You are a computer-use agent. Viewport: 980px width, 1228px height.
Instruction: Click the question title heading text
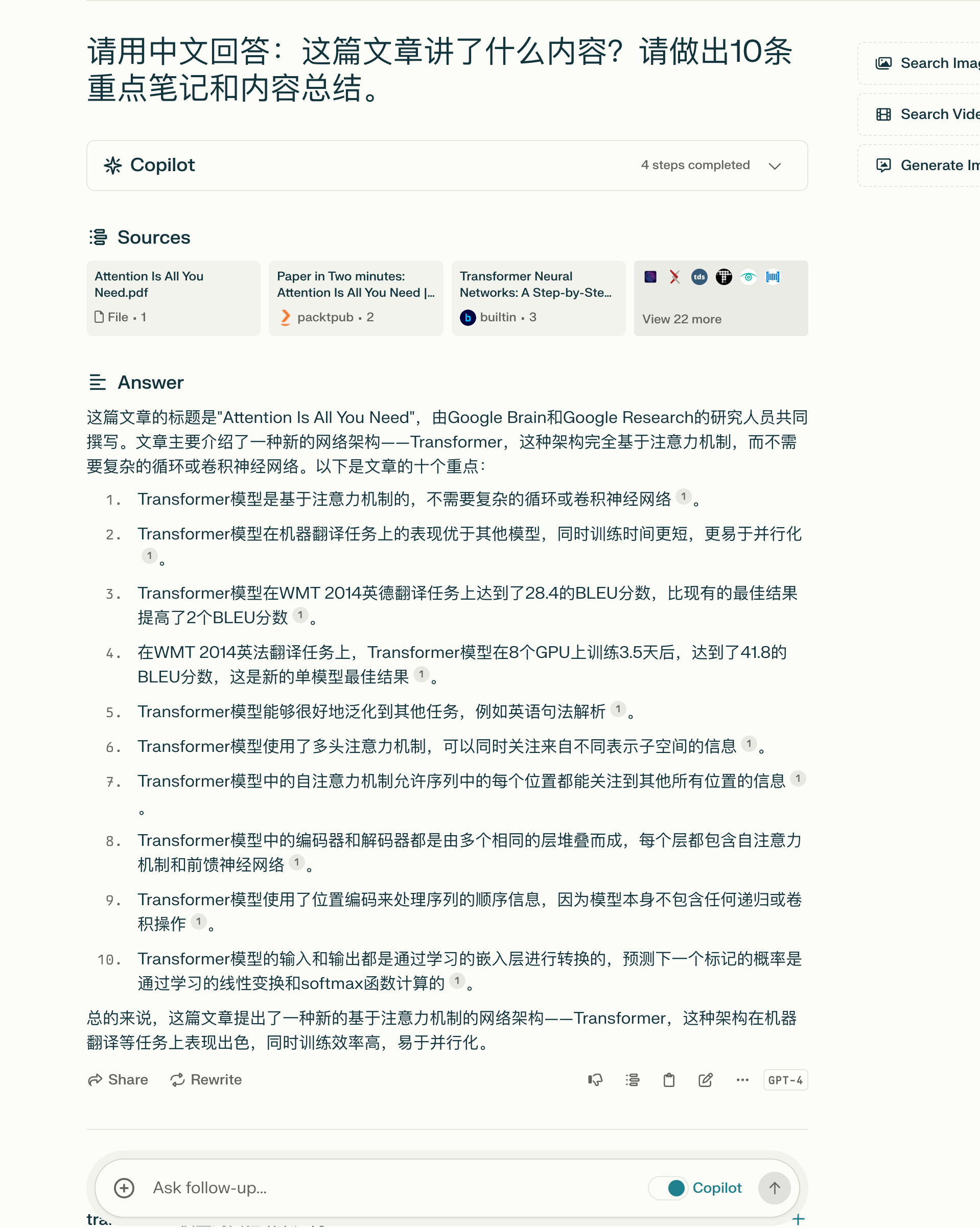click(439, 69)
